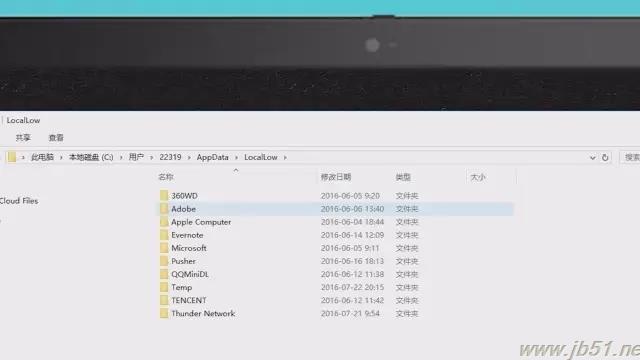The image size is (640, 360).
Task: Click the Evernote folder icon
Action: [x=164, y=235]
